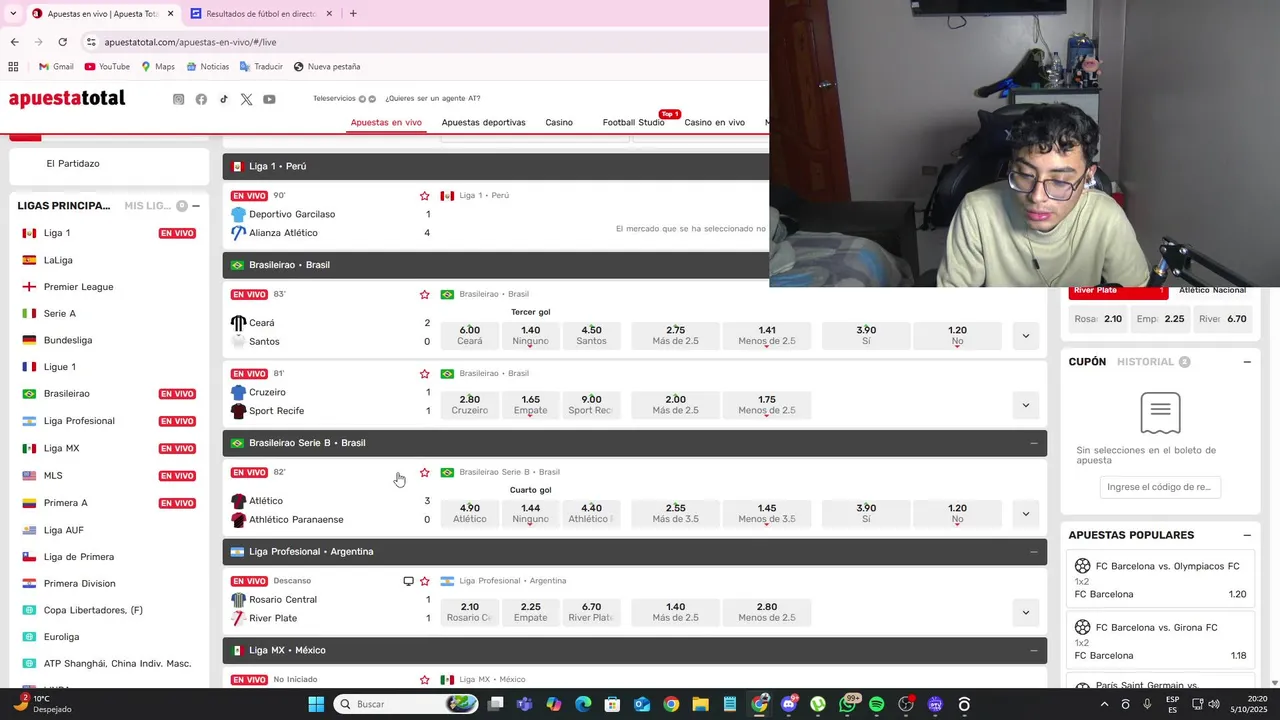Bet Empate 1.65 for Cruzeiro vs Sport Recife
Image resolution: width=1280 pixels, height=720 pixels.
pos(530,405)
